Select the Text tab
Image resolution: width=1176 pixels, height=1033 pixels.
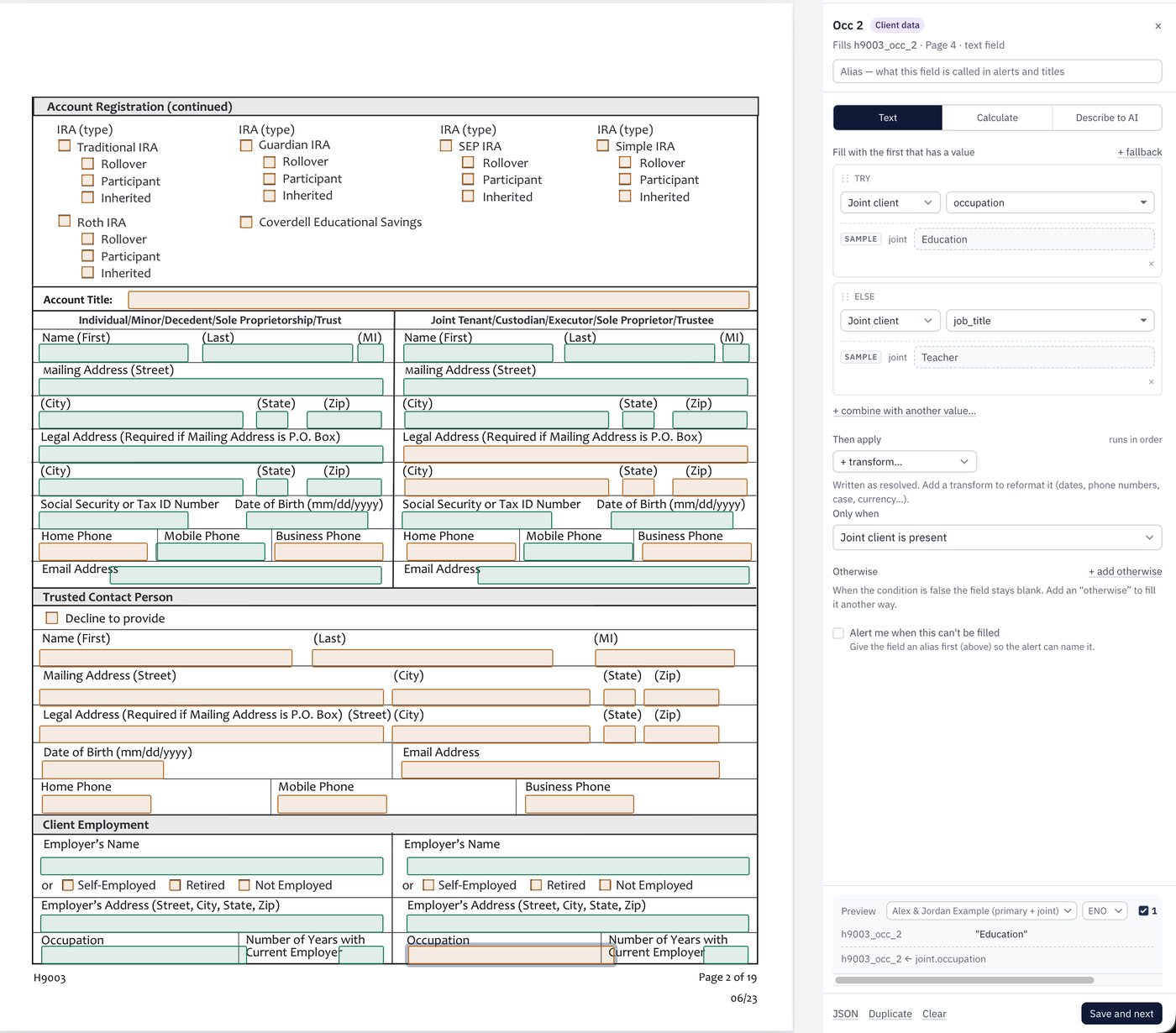coord(888,118)
